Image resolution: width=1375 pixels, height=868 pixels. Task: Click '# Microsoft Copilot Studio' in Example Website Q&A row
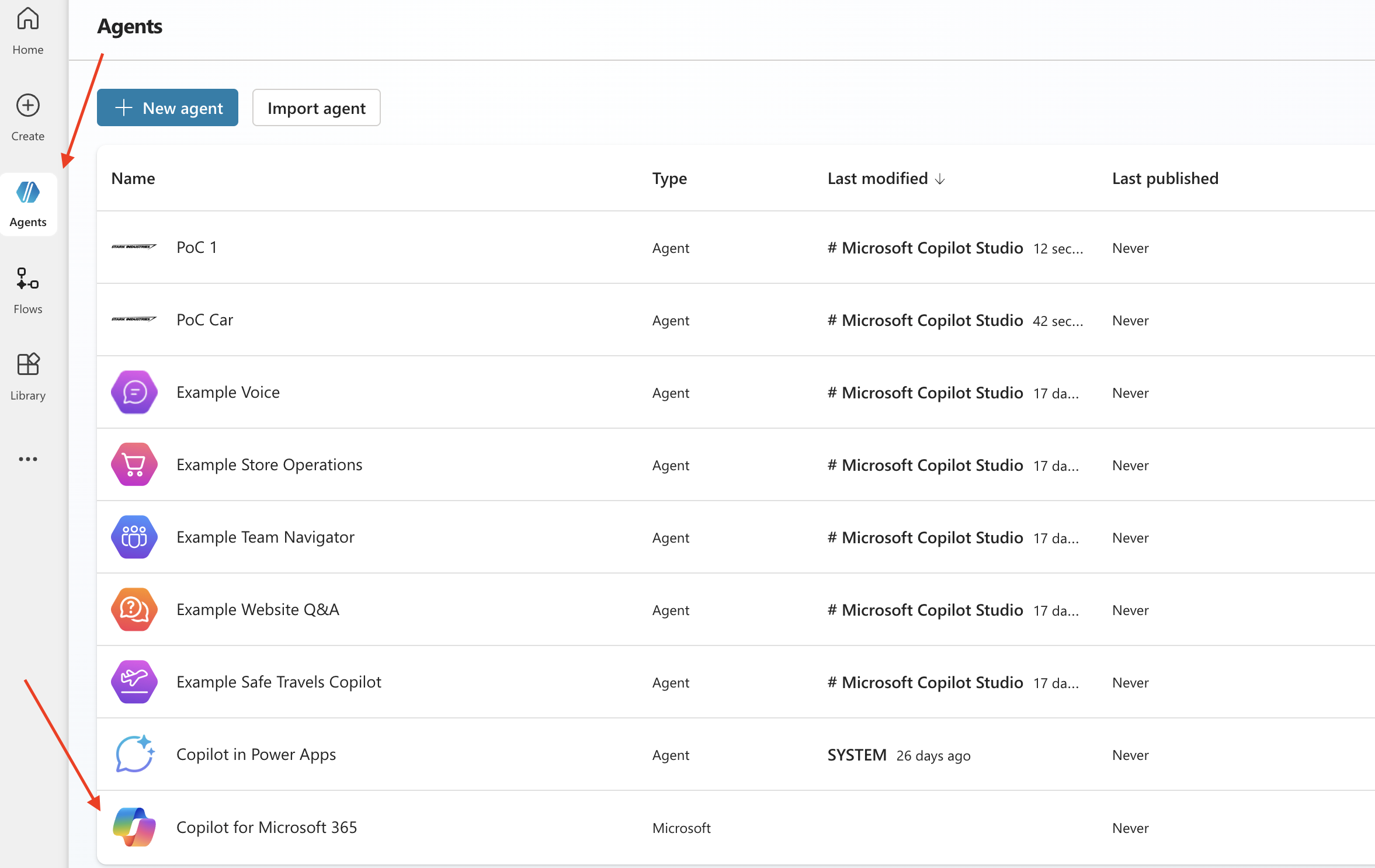(x=925, y=610)
